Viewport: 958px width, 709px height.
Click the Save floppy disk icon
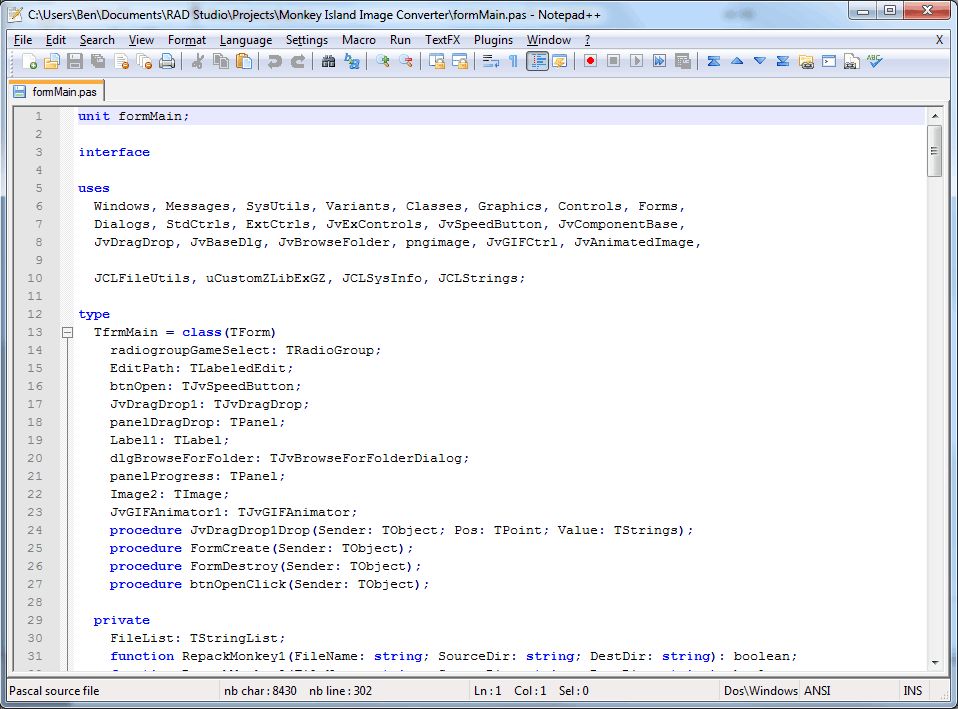(75, 61)
